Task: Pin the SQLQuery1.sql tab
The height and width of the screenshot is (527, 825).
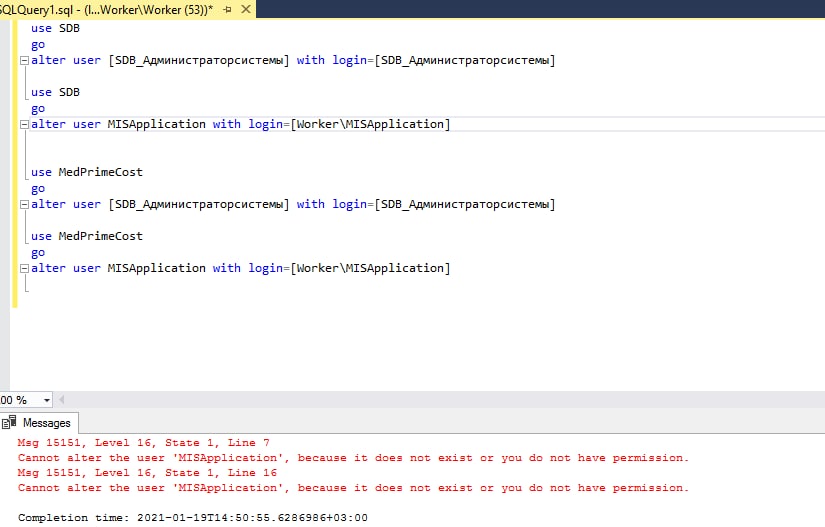Action: [227, 9]
